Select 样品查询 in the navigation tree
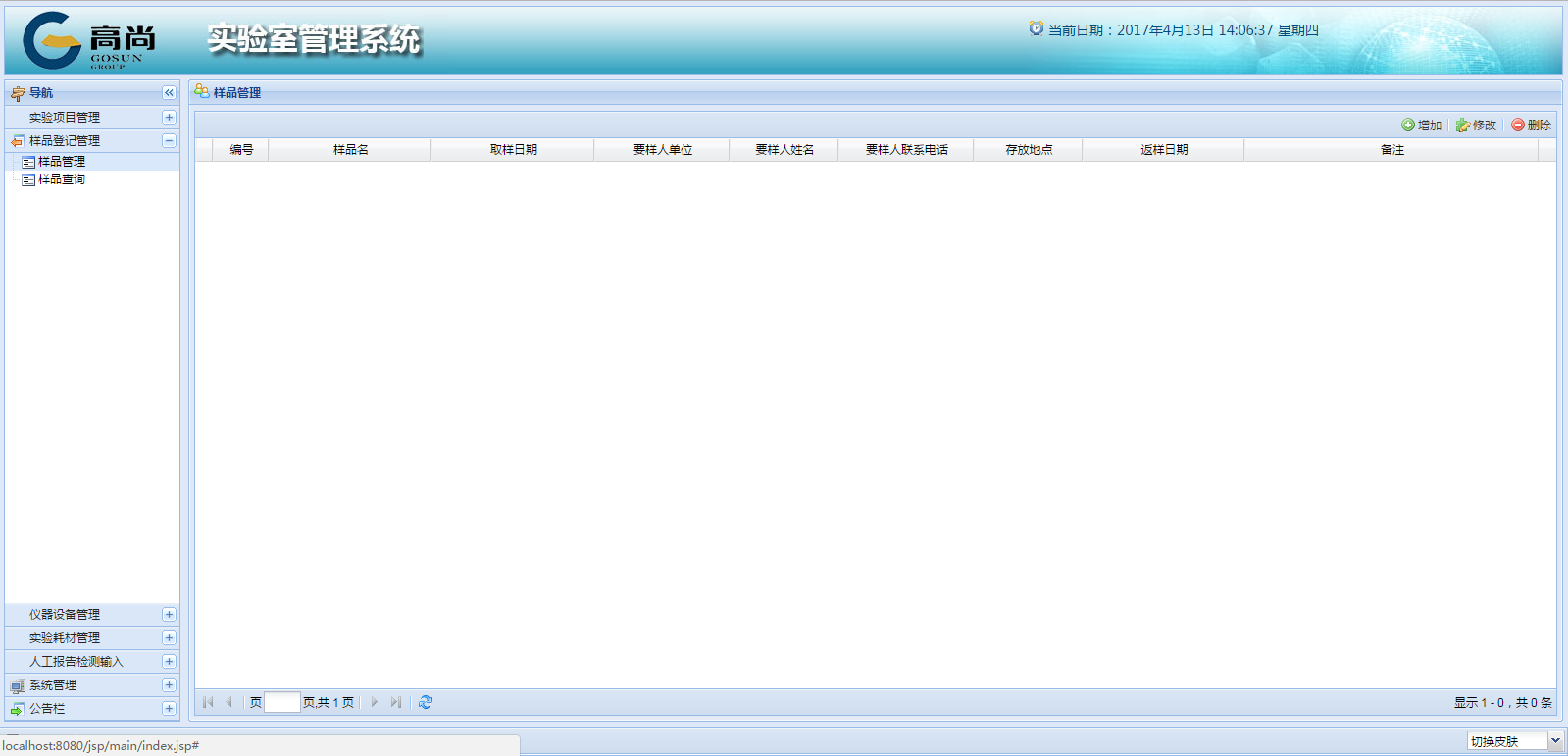This screenshot has height=756, width=1568. [x=61, y=179]
